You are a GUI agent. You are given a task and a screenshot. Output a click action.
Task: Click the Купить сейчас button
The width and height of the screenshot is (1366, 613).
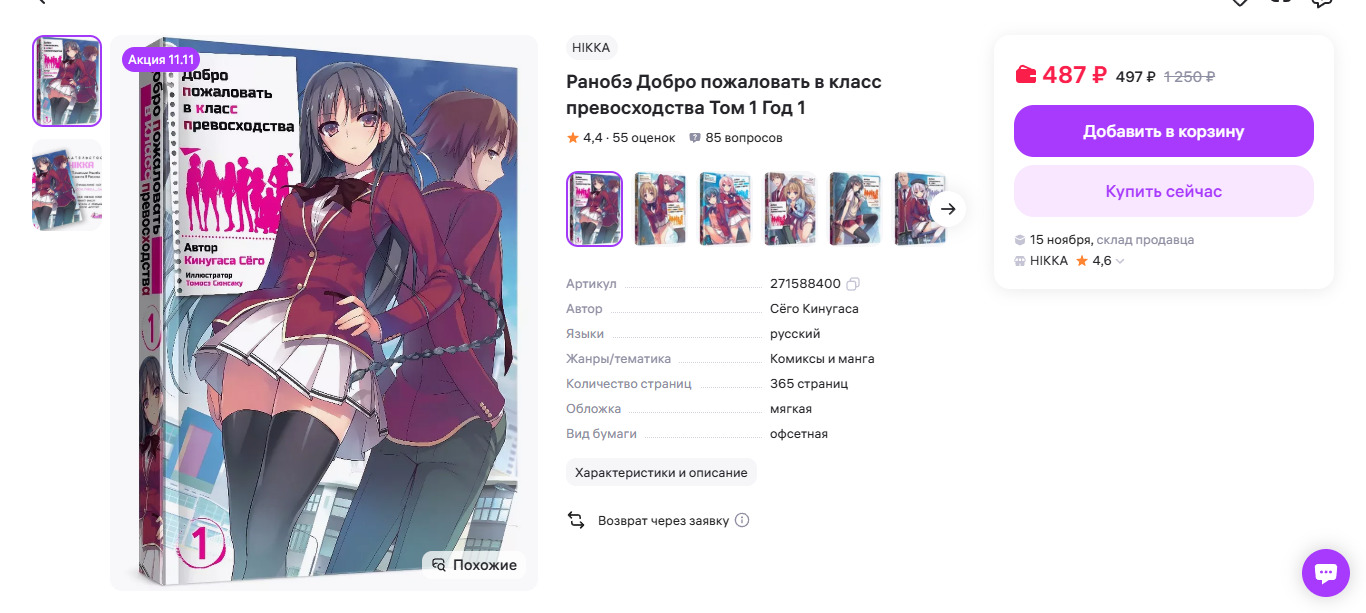pos(1164,191)
